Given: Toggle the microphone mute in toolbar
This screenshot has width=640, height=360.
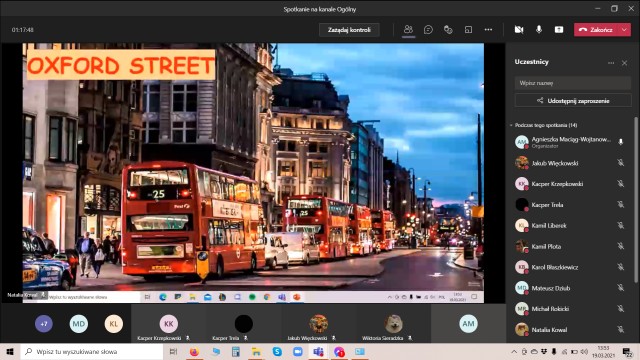Looking at the screenshot, I should (539, 29).
